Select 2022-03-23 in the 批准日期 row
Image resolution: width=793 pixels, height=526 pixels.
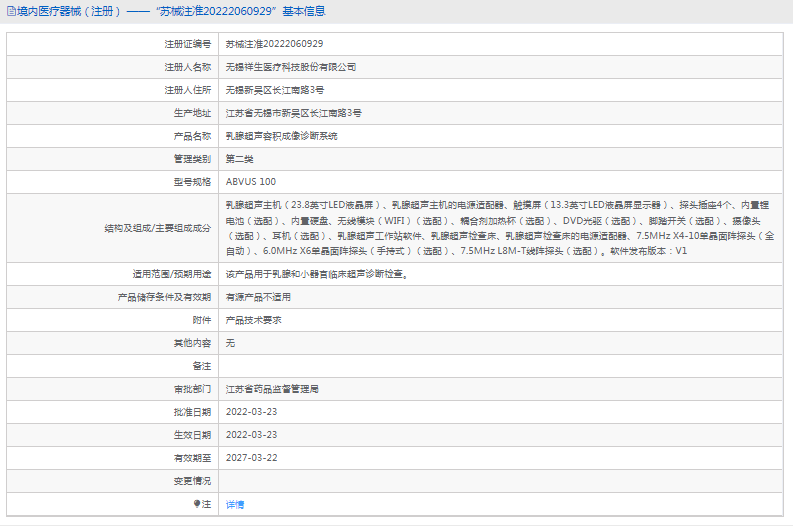tap(251, 412)
